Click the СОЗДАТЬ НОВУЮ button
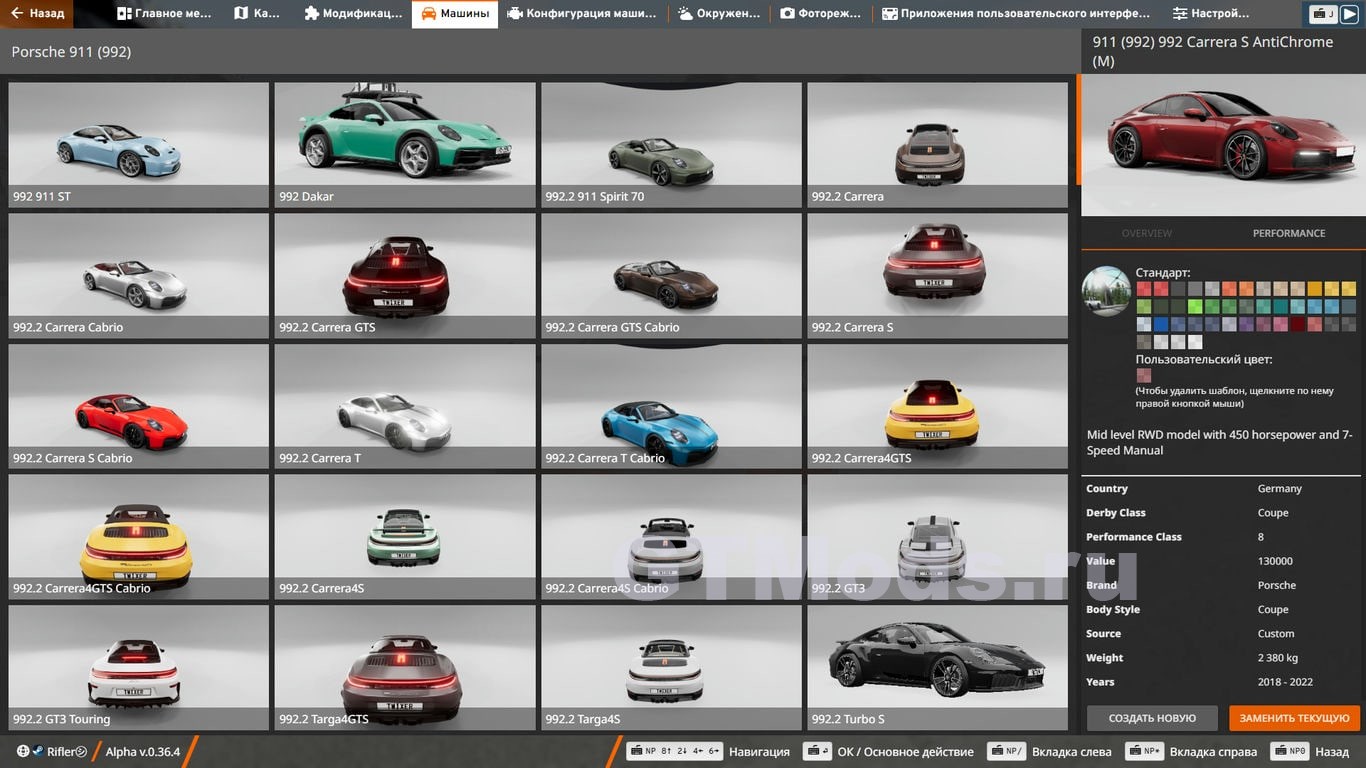 pos(1152,718)
